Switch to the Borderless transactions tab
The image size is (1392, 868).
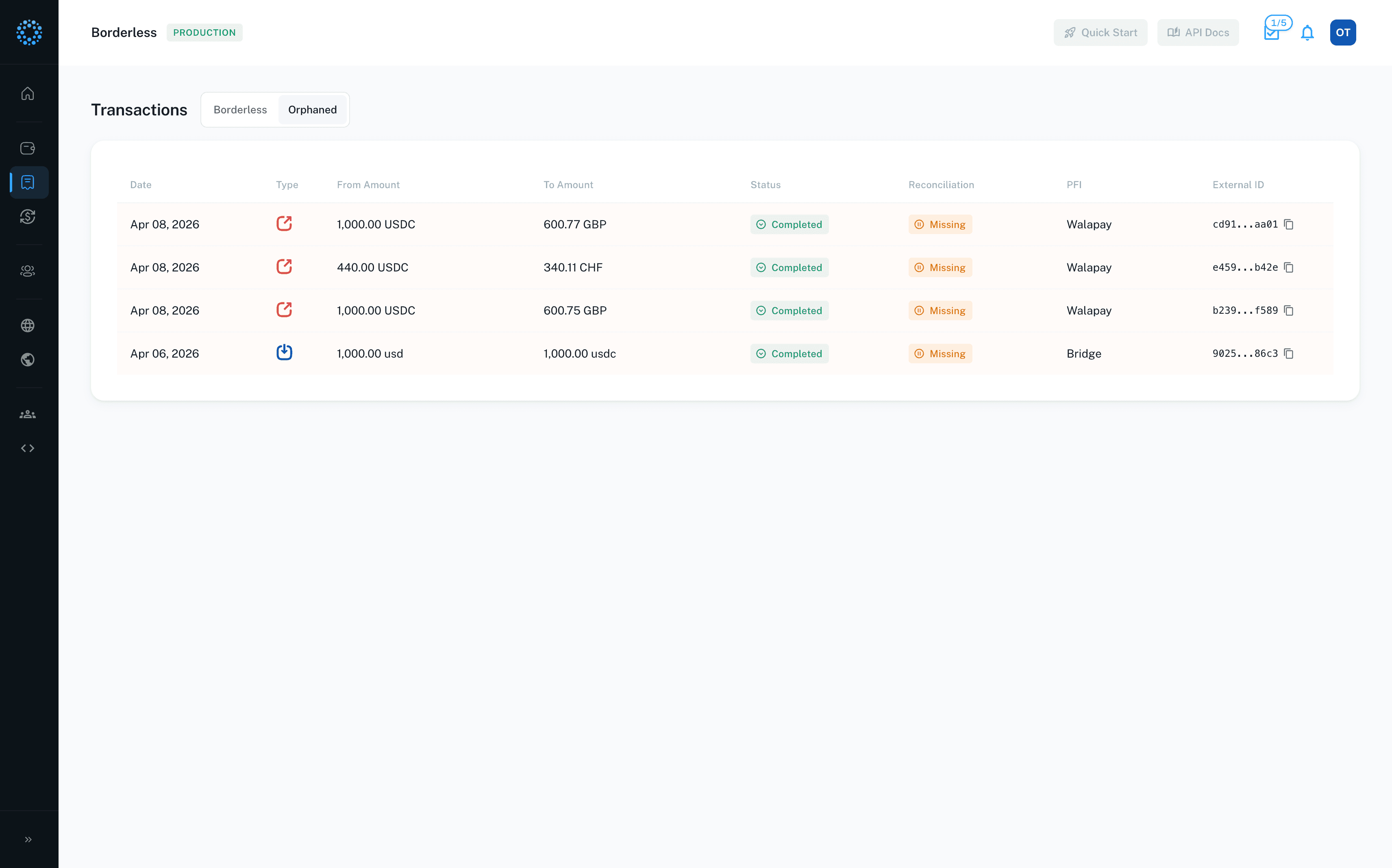click(240, 110)
